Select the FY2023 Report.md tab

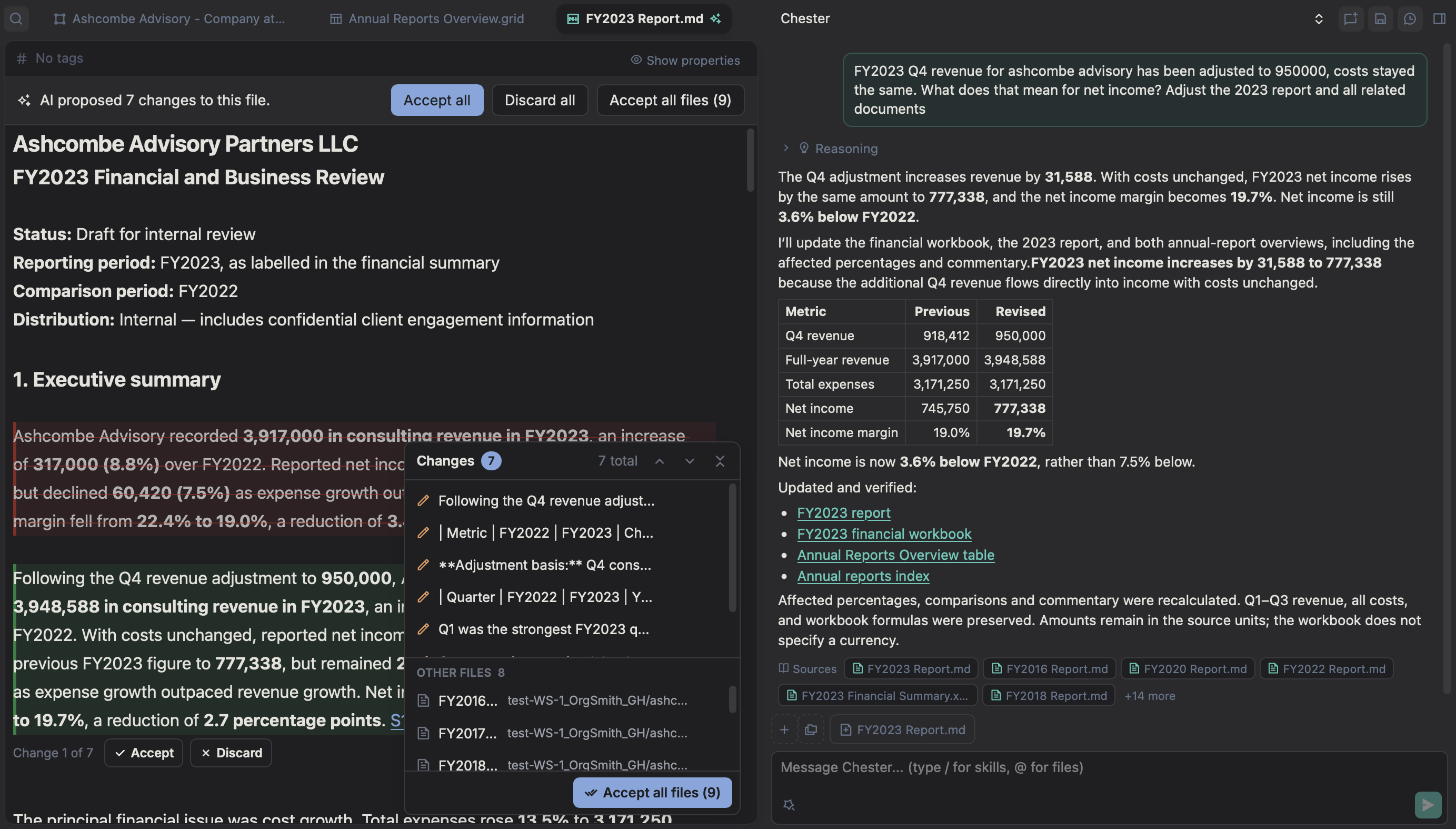[644, 18]
